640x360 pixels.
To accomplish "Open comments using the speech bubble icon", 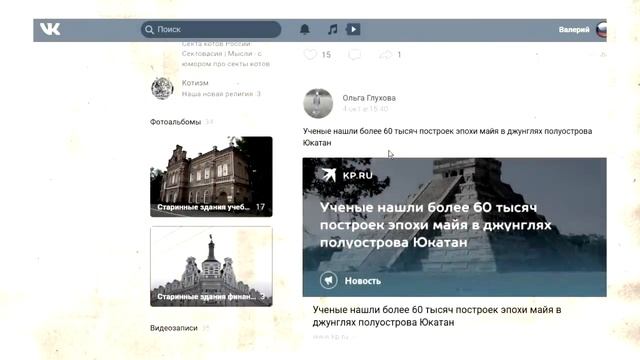I will coord(354,55).
